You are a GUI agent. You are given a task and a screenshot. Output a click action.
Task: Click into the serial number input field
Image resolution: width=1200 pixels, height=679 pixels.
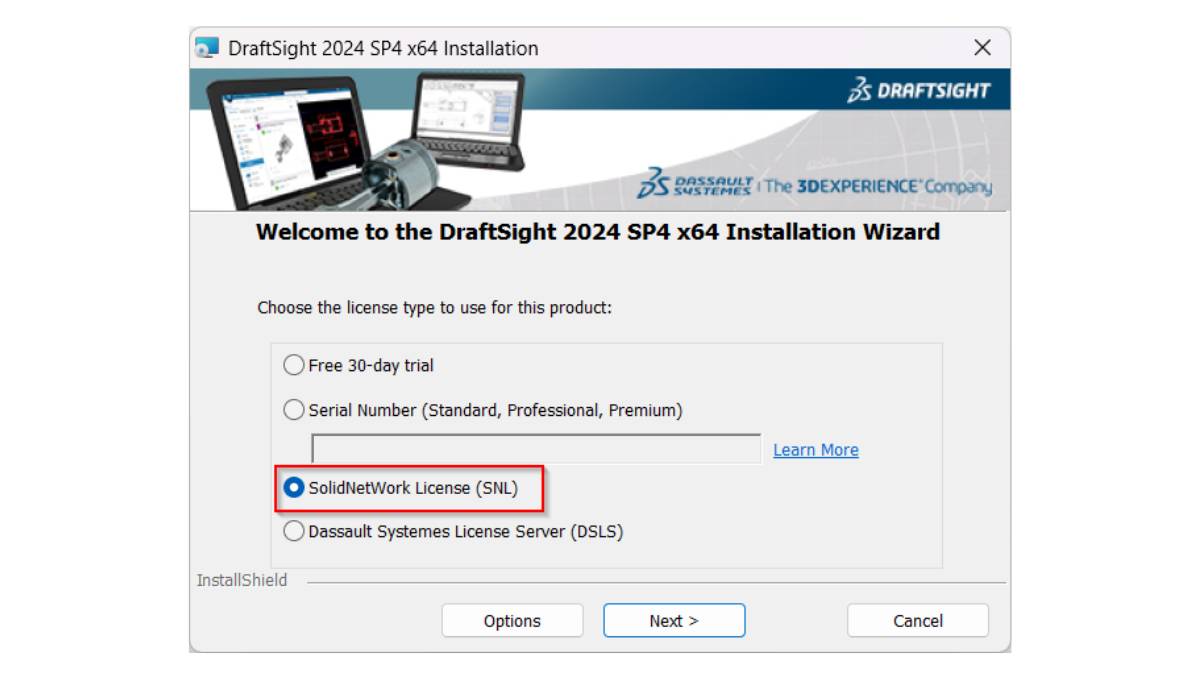pos(536,449)
